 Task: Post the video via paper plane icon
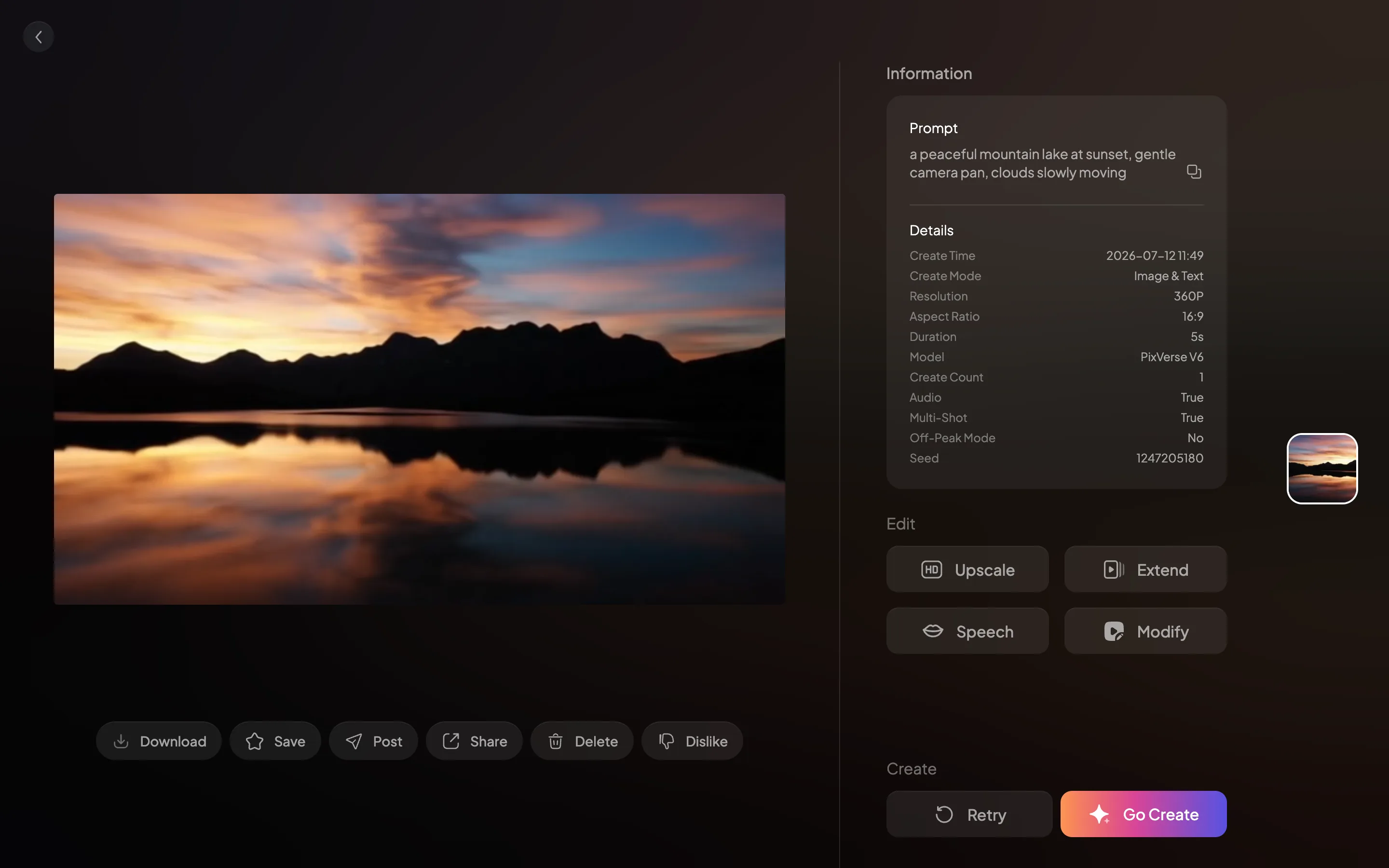click(373, 741)
